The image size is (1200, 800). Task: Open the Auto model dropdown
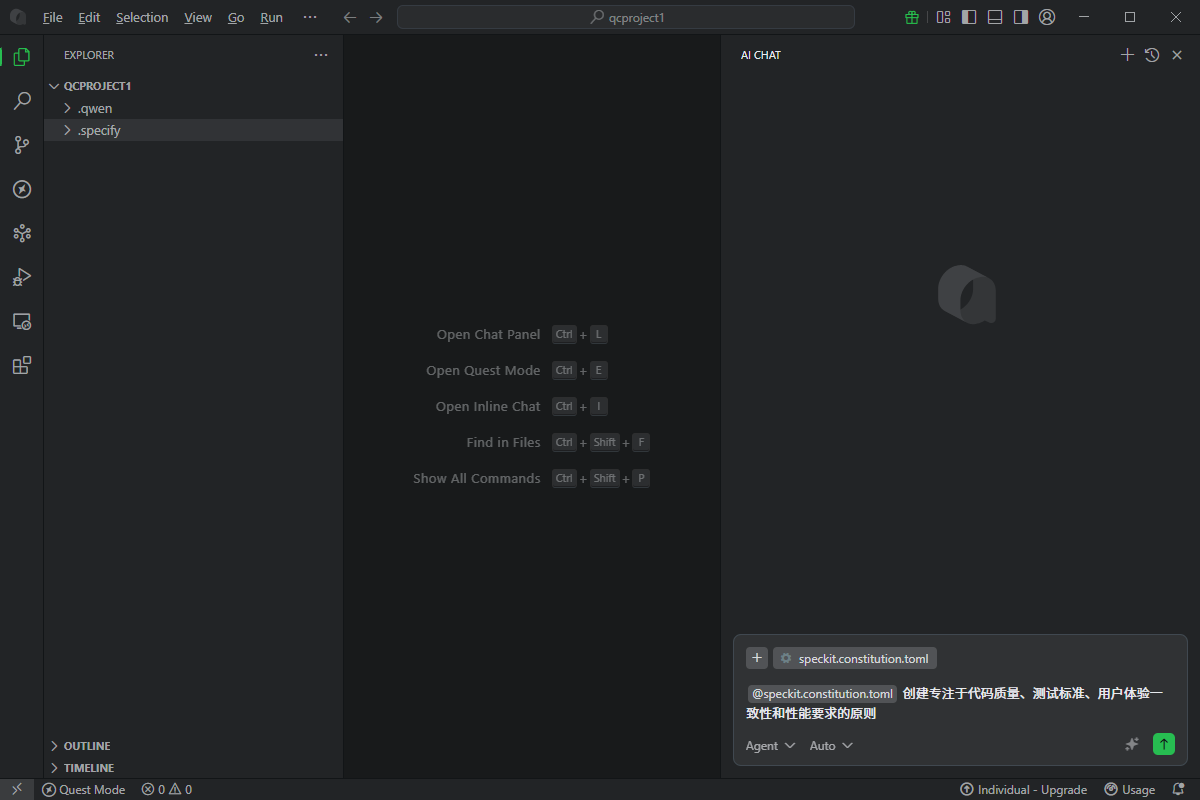click(831, 746)
